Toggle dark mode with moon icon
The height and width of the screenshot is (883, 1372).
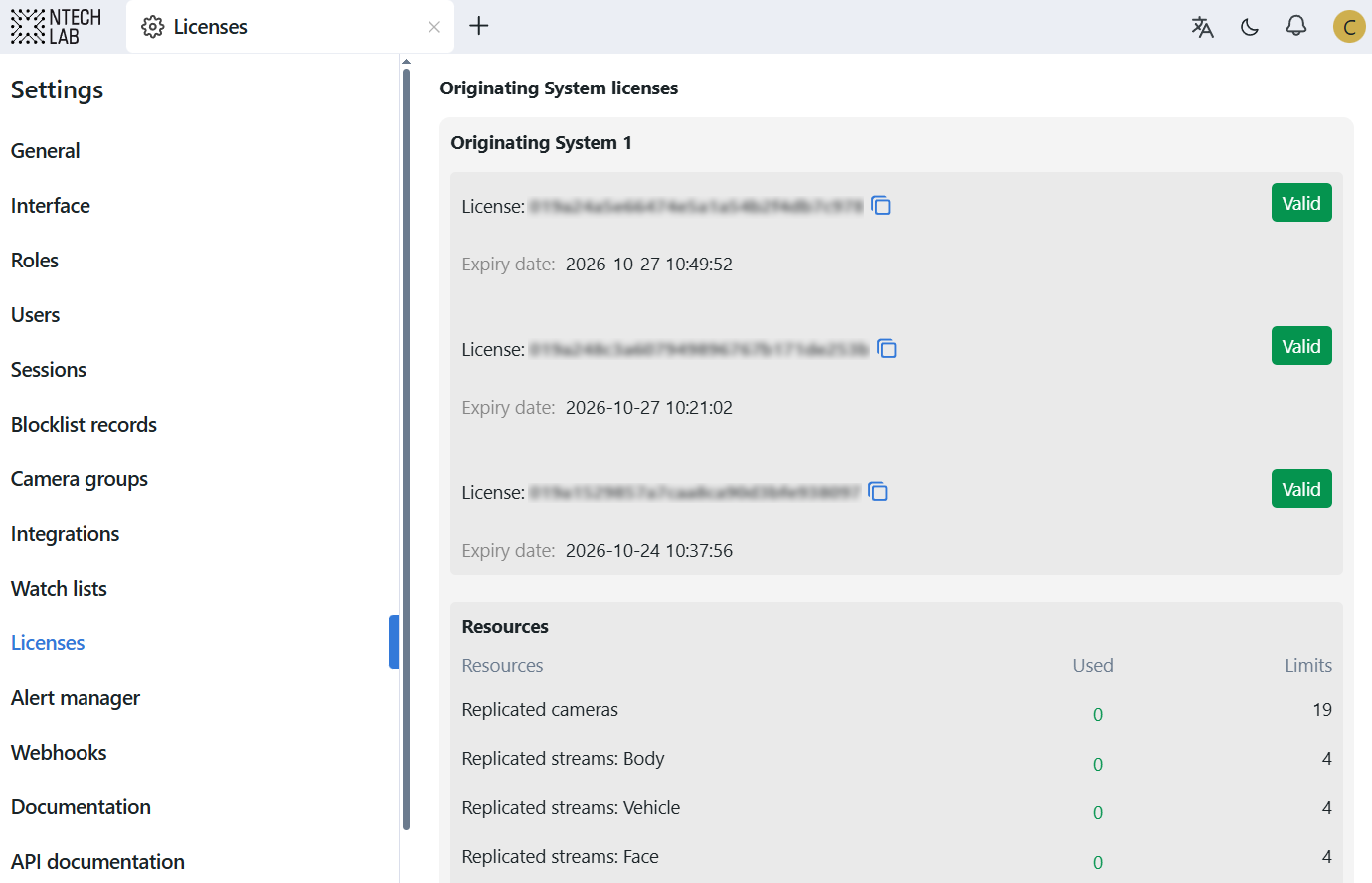1250,27
